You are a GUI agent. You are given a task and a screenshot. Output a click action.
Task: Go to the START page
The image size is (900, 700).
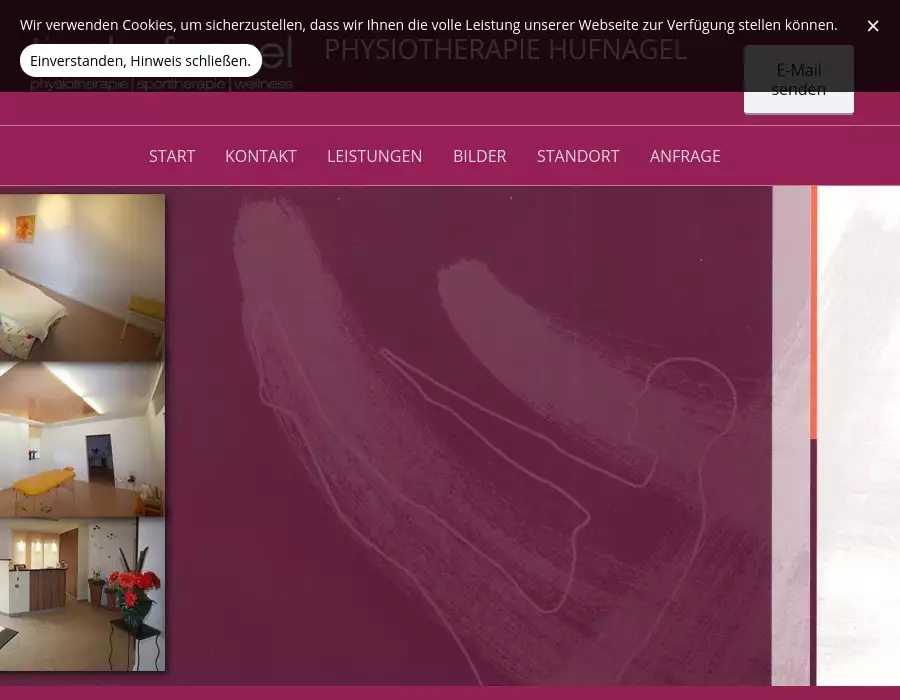pos(172,156)
